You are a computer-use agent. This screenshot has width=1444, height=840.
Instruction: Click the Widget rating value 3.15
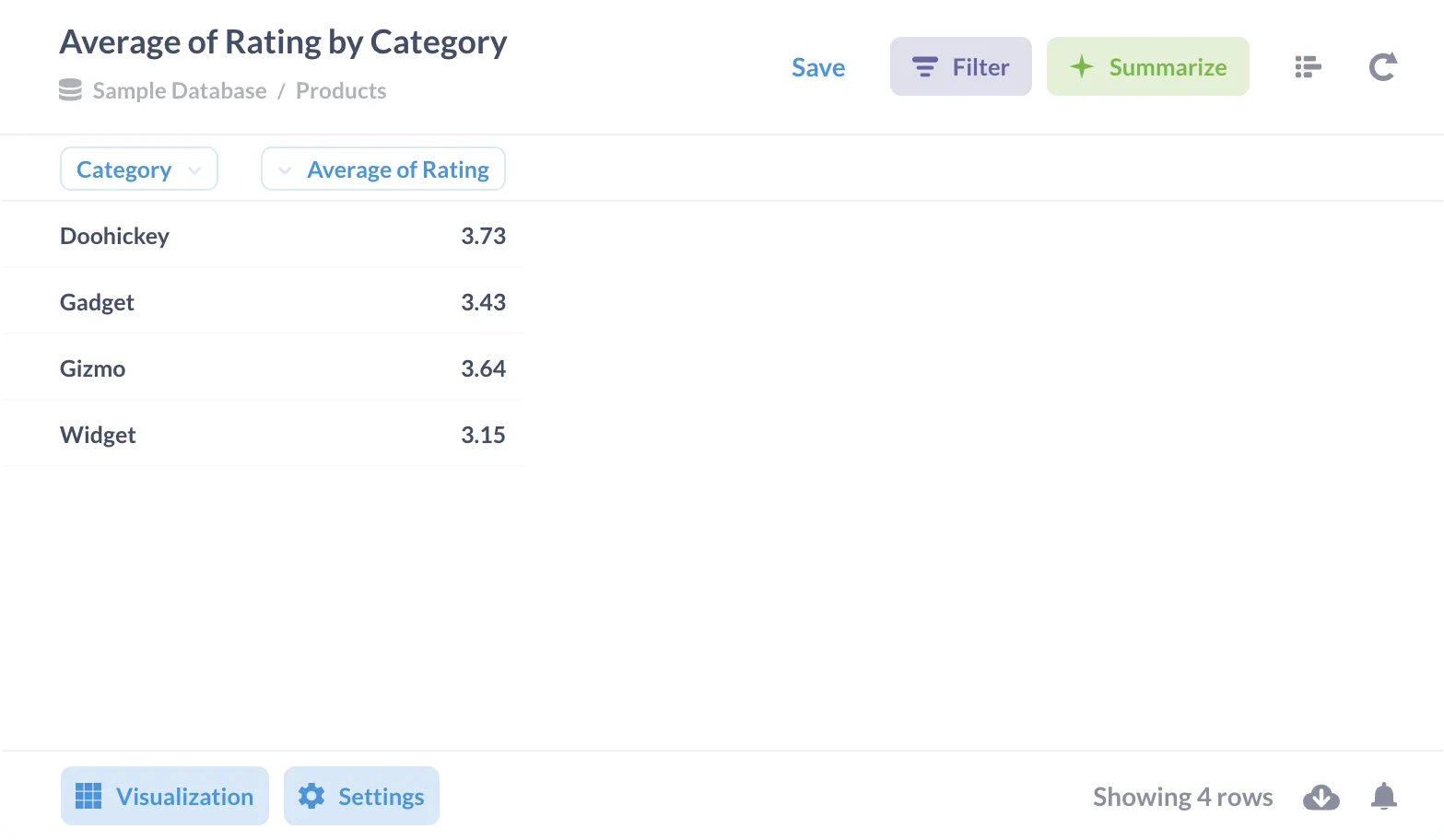483,435
